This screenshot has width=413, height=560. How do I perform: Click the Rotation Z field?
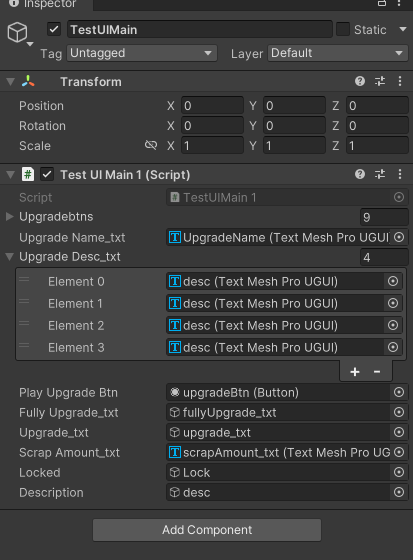377,126
